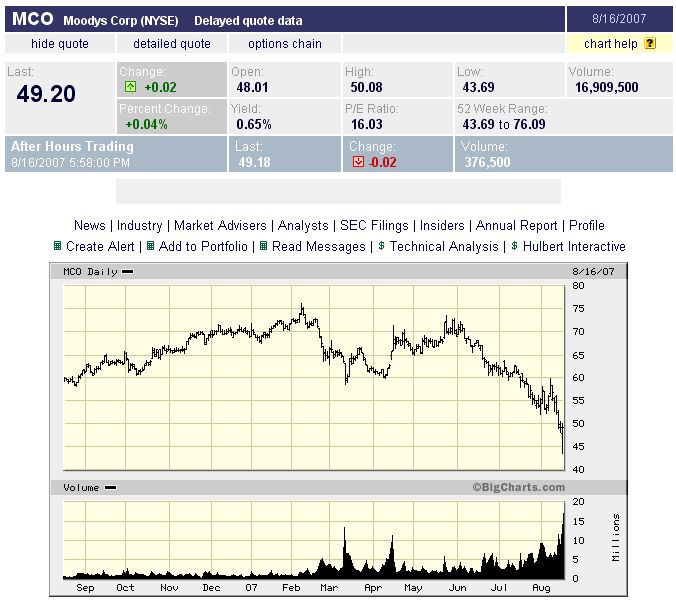
Task: Click the 52 week range 43.69 to 76.09
Action: 504,124
